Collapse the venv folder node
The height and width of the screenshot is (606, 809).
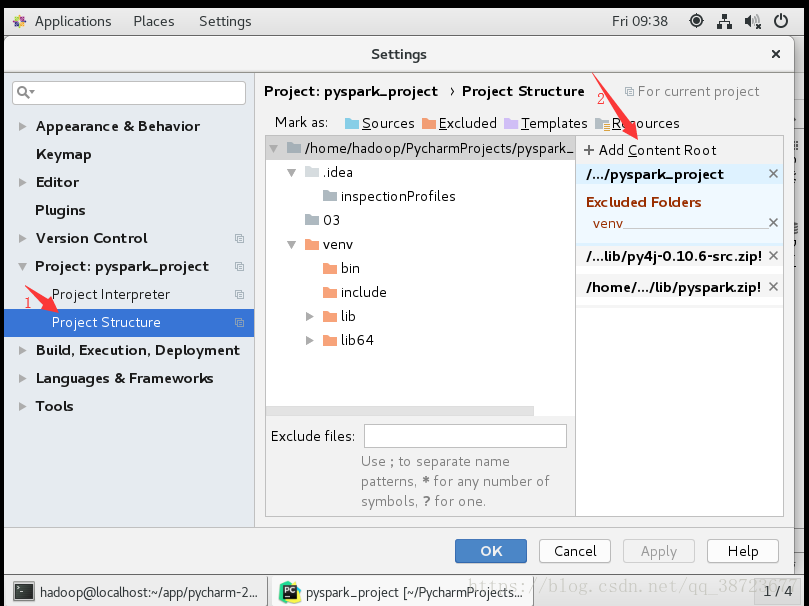click(x=292, y=244)
